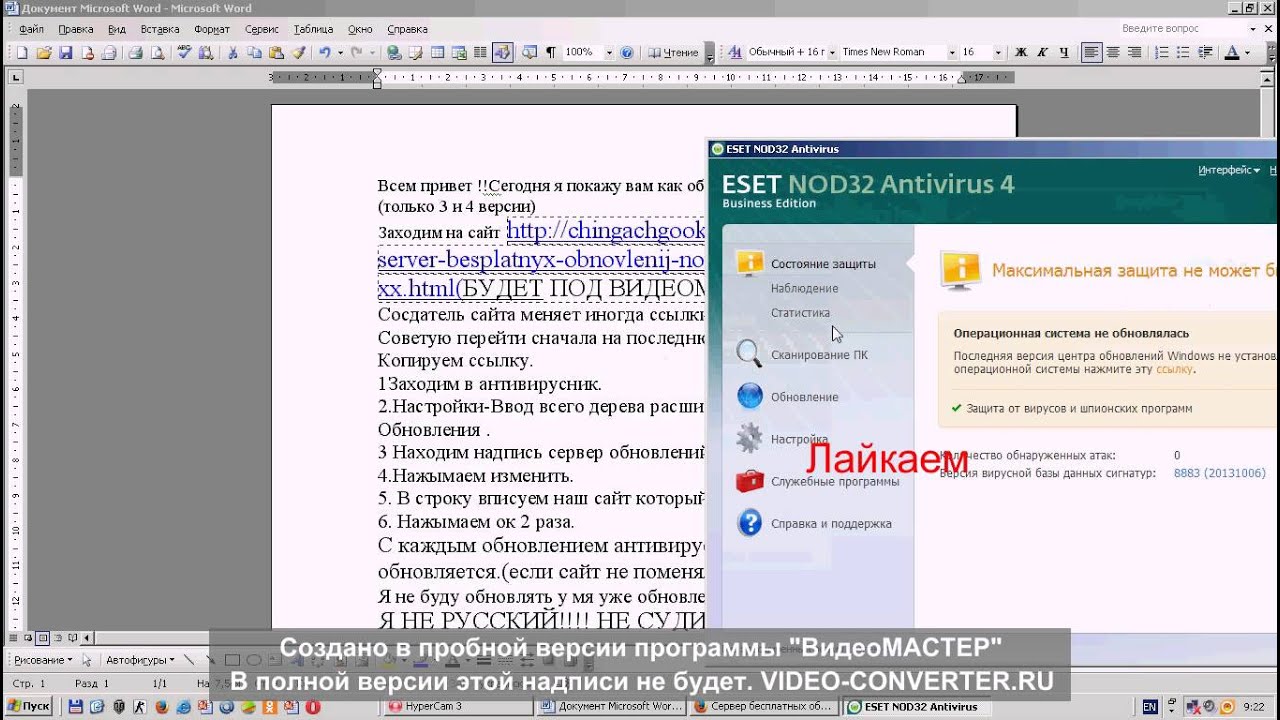Toggle Bold (Ж) formatting
The width and height of the screenshot is (1280, 720).
point(1021,52)
